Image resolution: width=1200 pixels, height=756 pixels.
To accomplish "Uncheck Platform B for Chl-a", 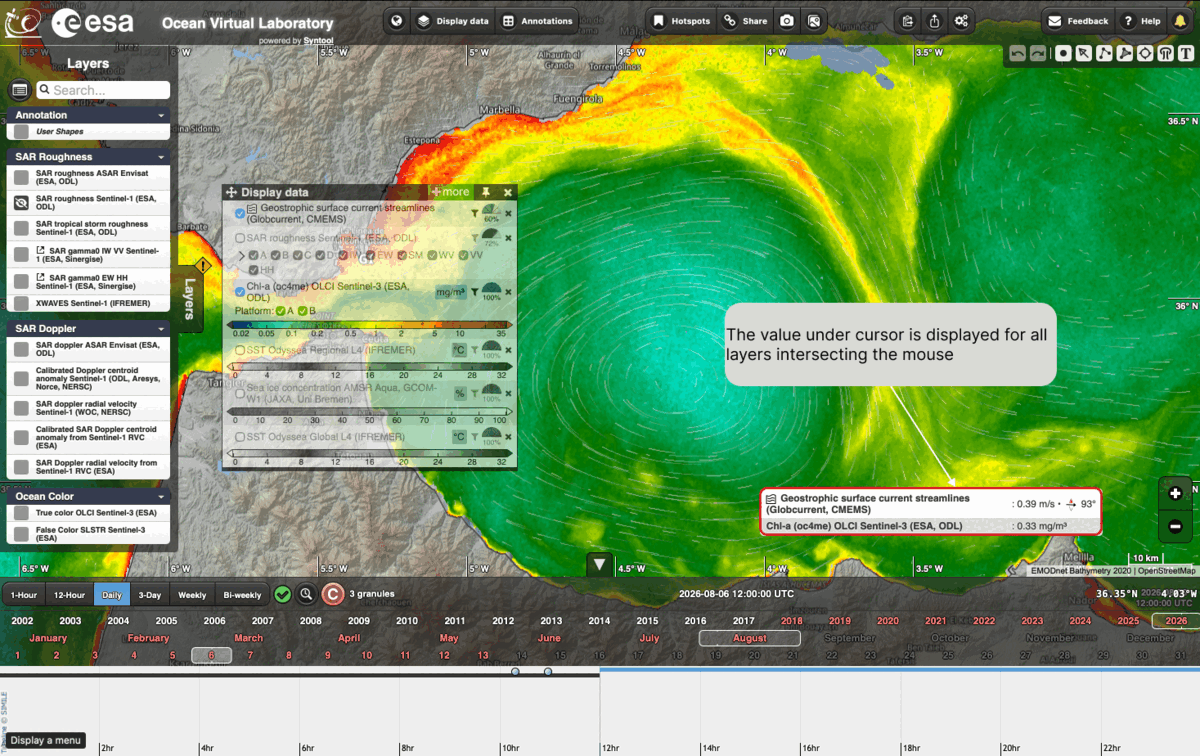I will (302, 311).
